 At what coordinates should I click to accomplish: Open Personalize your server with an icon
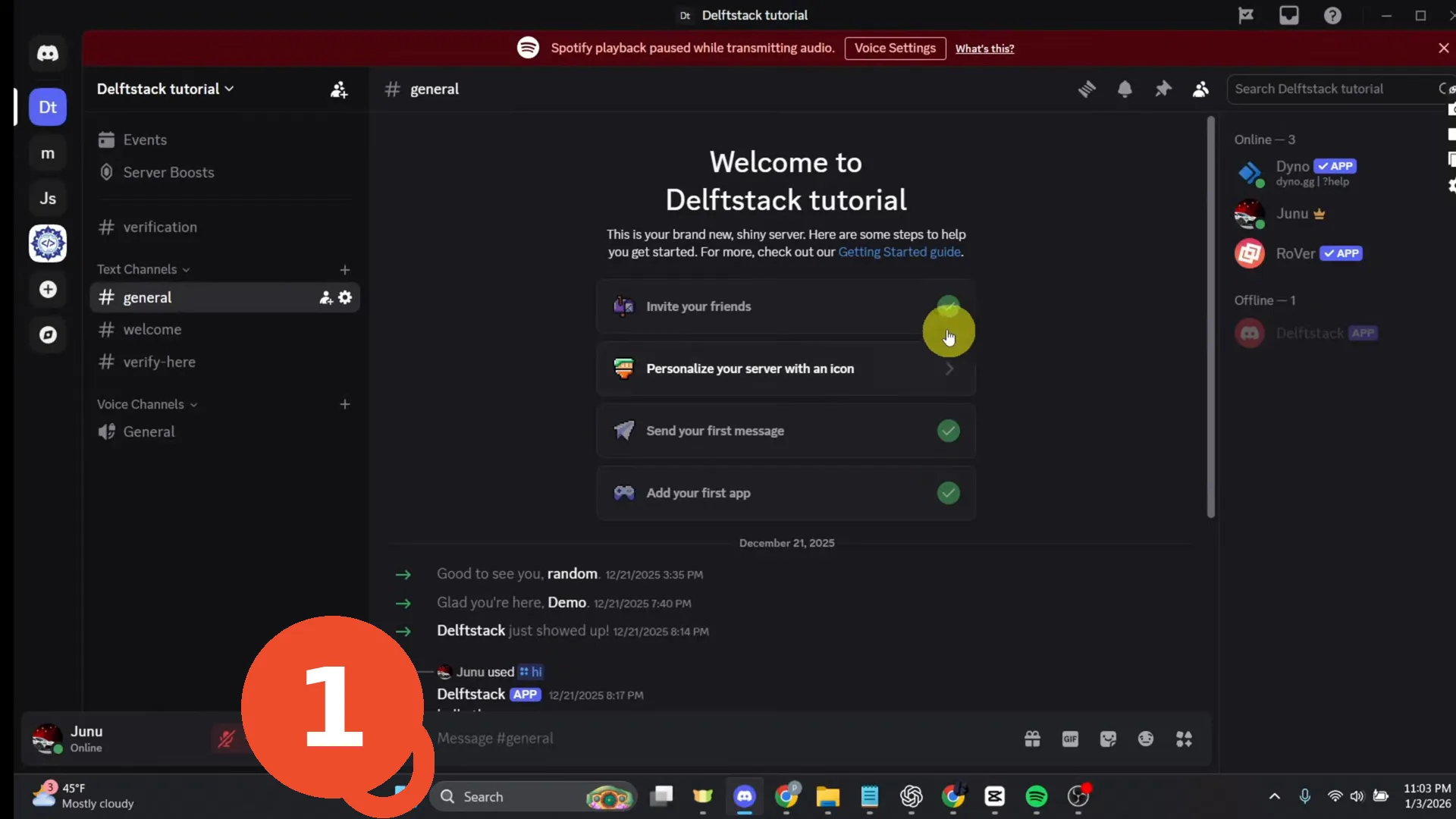tap(786, 369)
